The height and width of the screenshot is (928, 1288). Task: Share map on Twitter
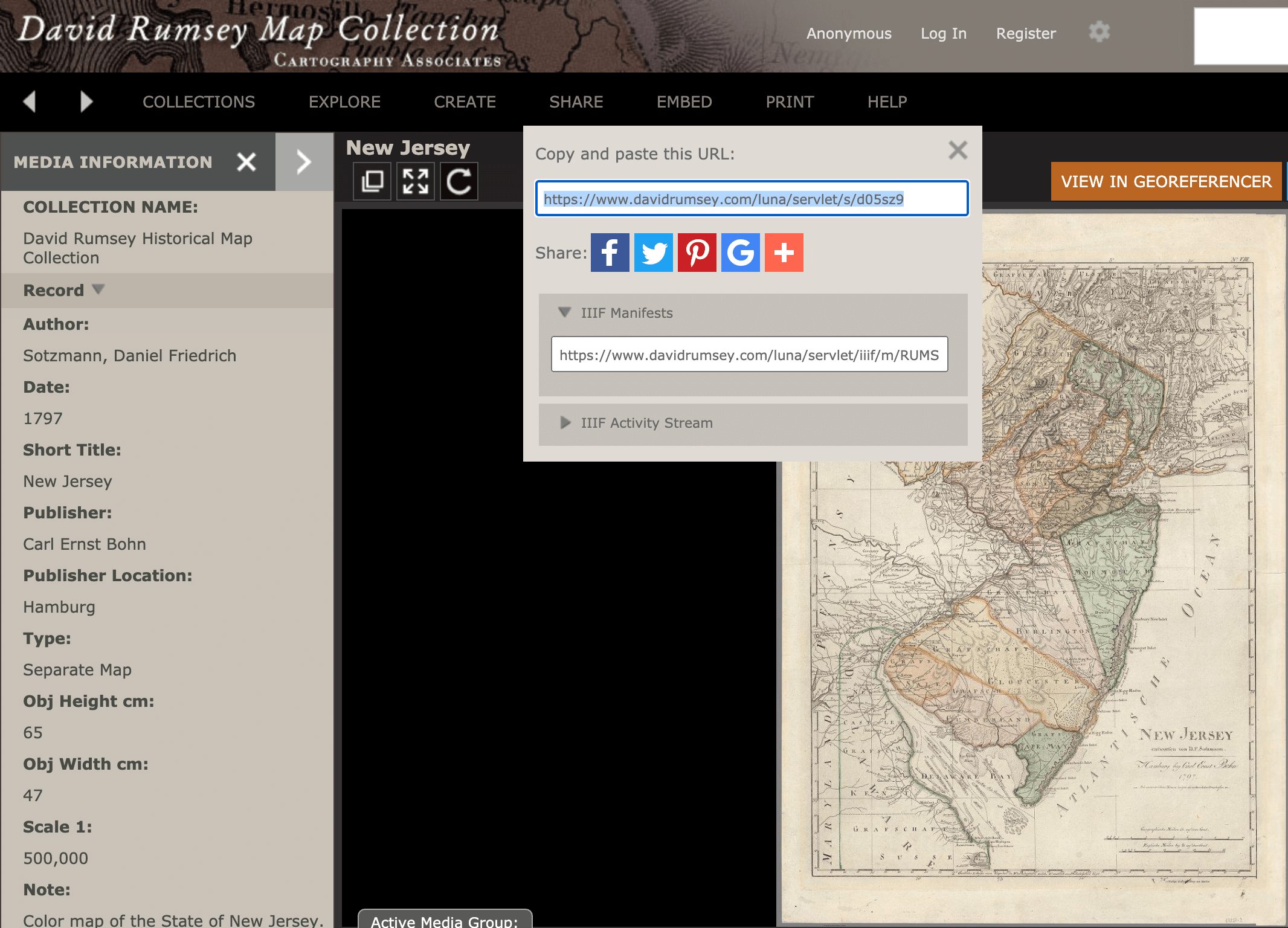tap(654, 253)
